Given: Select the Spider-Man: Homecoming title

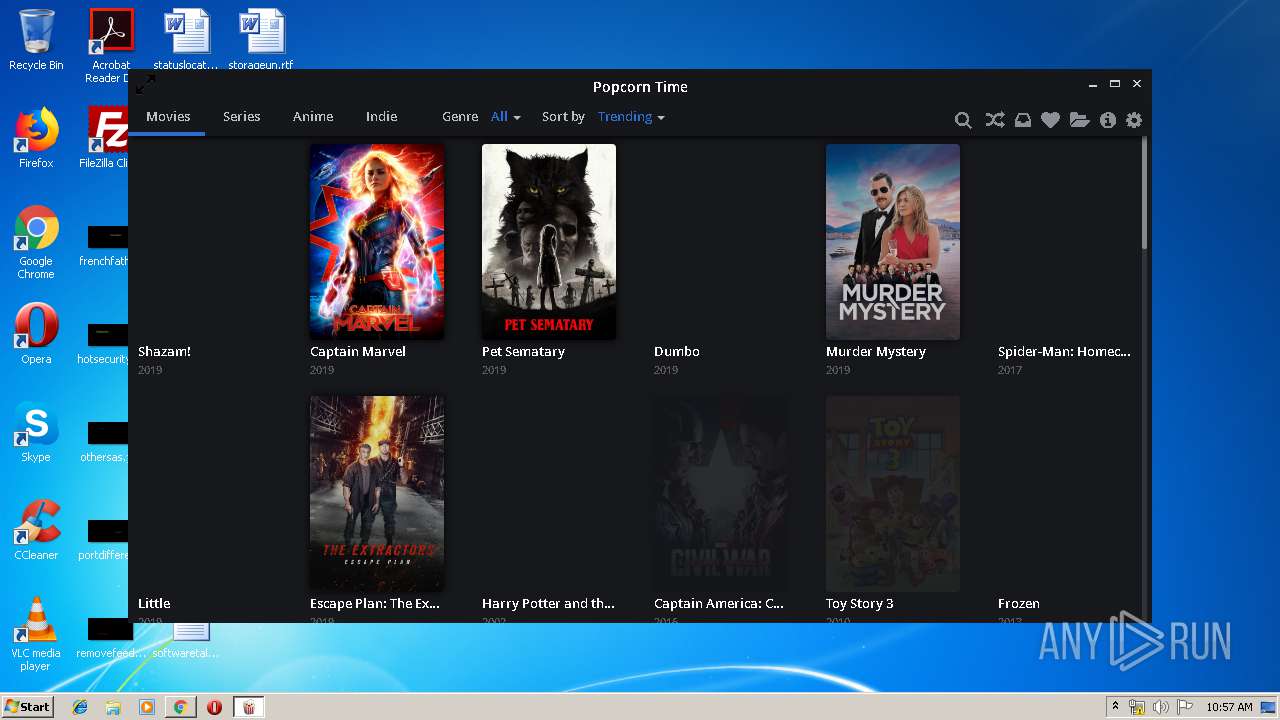Looking at the screenshot, I should [1064, 352].
